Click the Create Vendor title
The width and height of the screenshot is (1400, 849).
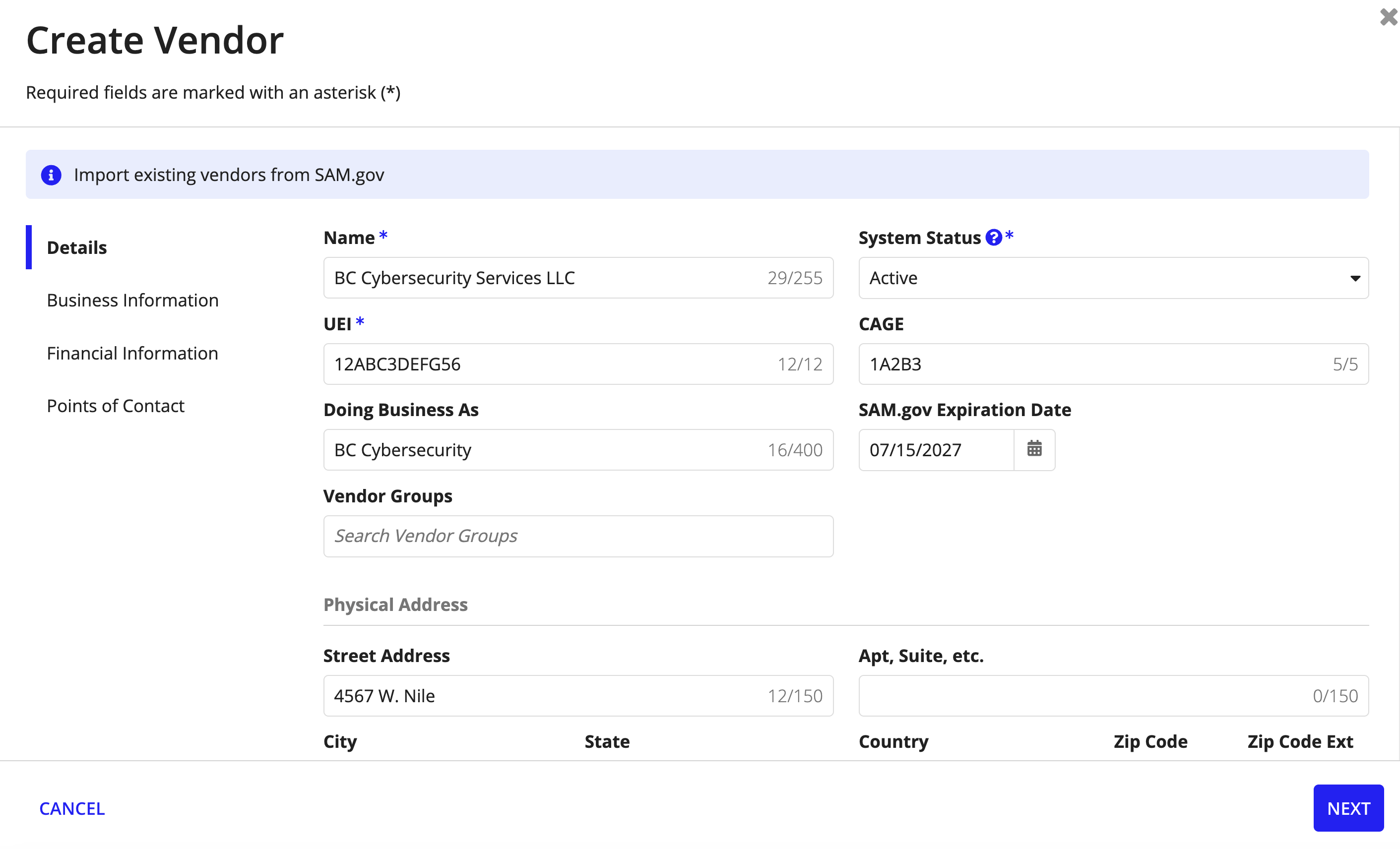(x=155, y=40)
